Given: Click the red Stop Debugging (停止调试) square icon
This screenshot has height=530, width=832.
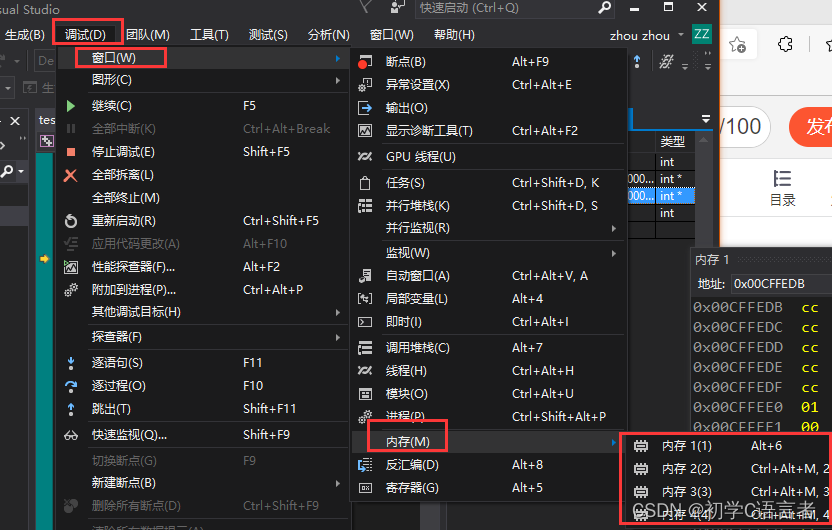Looking at the screenshot, I should pyautogui.click(x=71, y=152).
